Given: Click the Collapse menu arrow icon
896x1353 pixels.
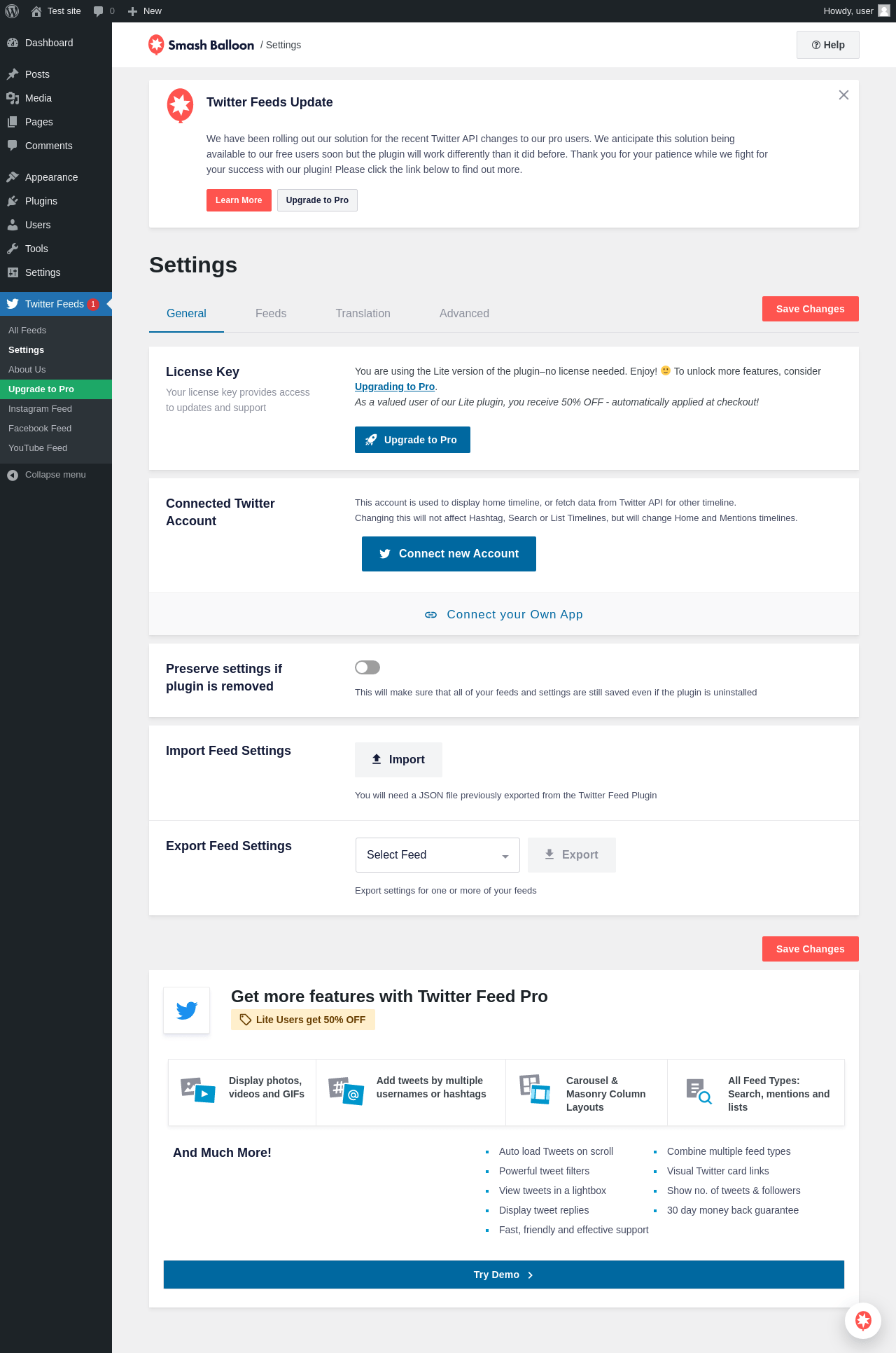Looking at the screenshot, I should coord(13,476).
